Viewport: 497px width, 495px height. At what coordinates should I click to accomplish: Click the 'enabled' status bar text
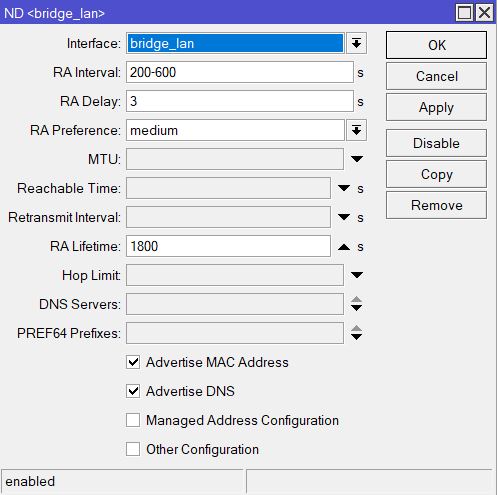30,482
